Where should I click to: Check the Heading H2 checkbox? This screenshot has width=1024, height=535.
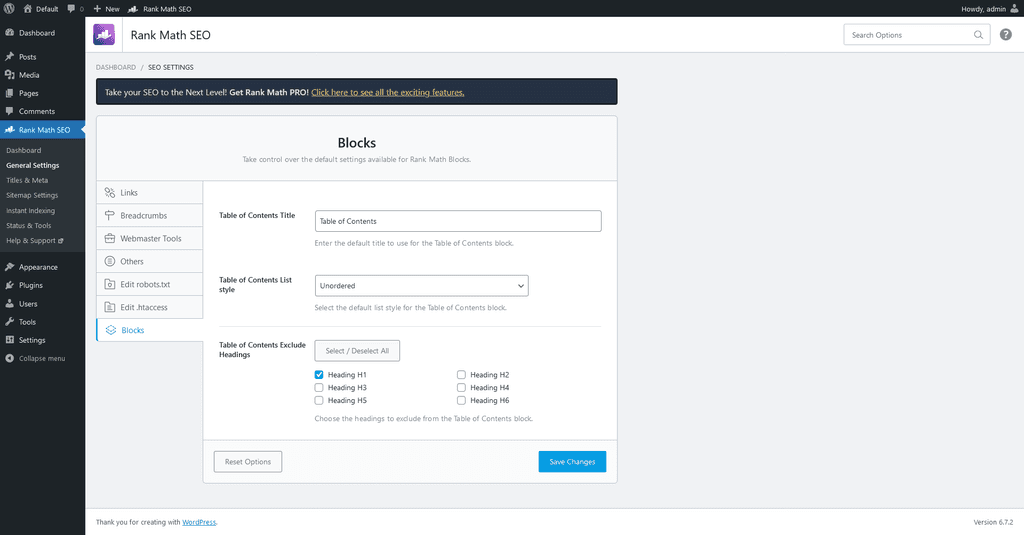tap(461, 375)
